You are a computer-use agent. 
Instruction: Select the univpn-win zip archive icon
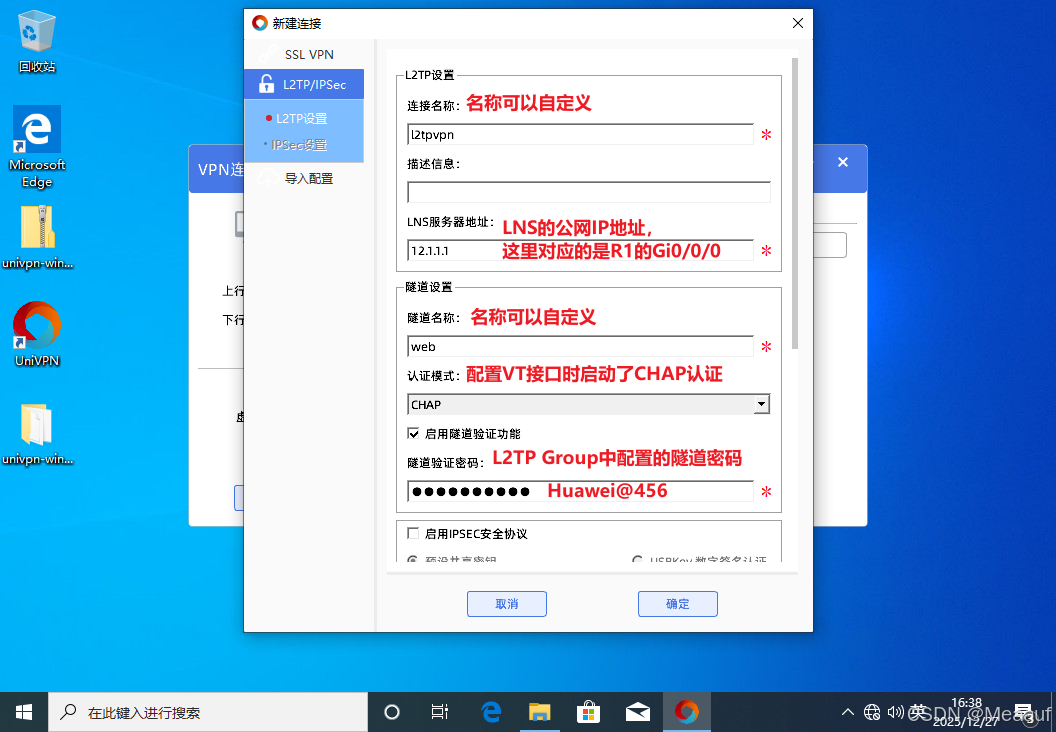[37, 236]
